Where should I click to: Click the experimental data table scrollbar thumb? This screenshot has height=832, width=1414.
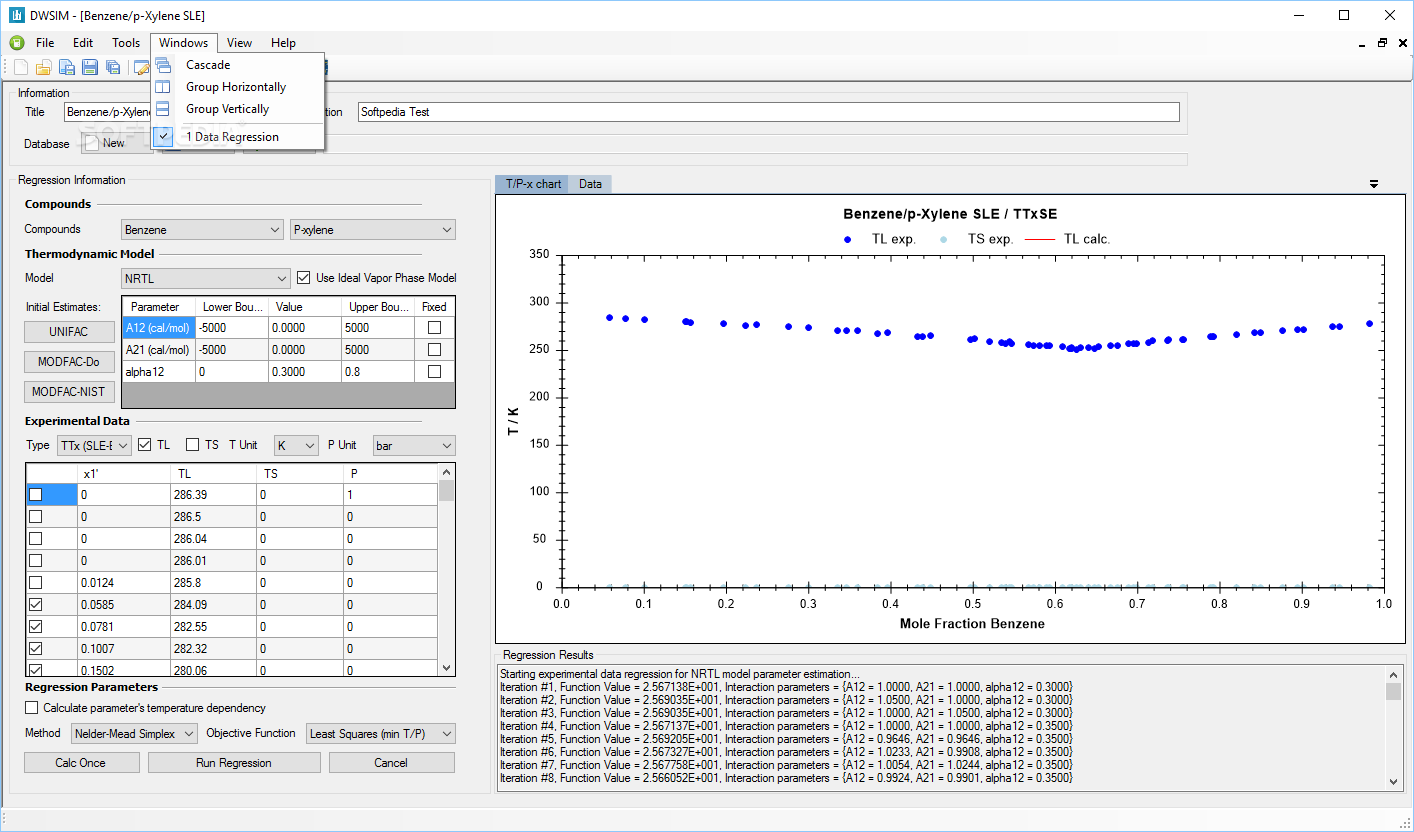point(446,491)
